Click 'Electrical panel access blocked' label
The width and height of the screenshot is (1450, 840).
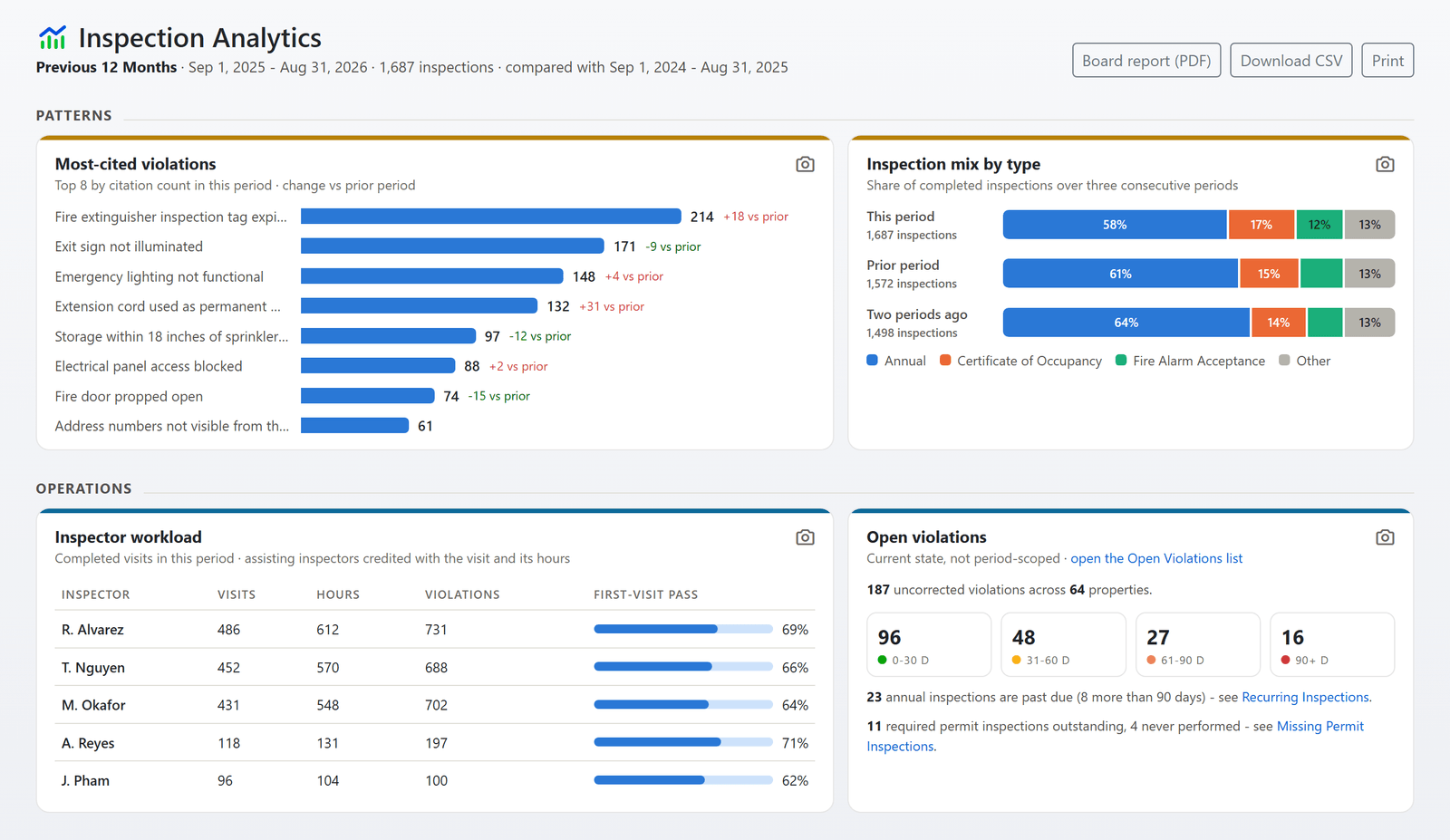click(149, 366)
